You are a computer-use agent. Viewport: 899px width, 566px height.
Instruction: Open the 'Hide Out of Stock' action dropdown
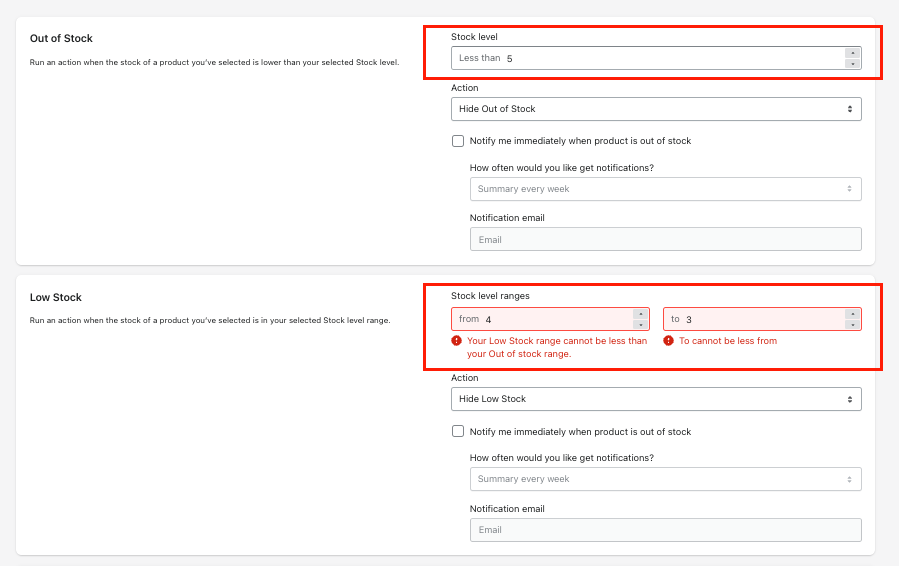tap(656, 109)
